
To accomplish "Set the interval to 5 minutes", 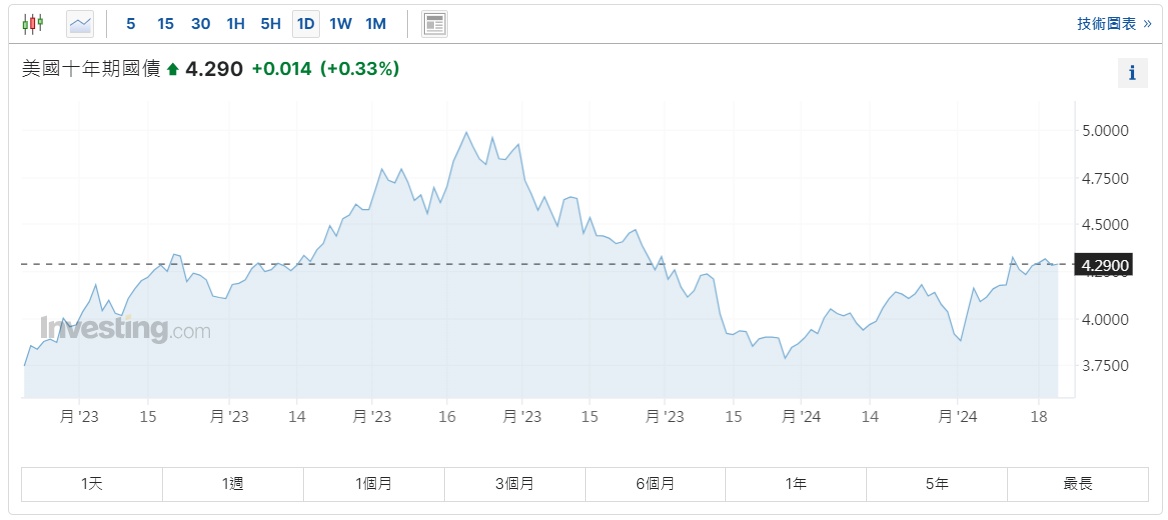I will (131, 24).
